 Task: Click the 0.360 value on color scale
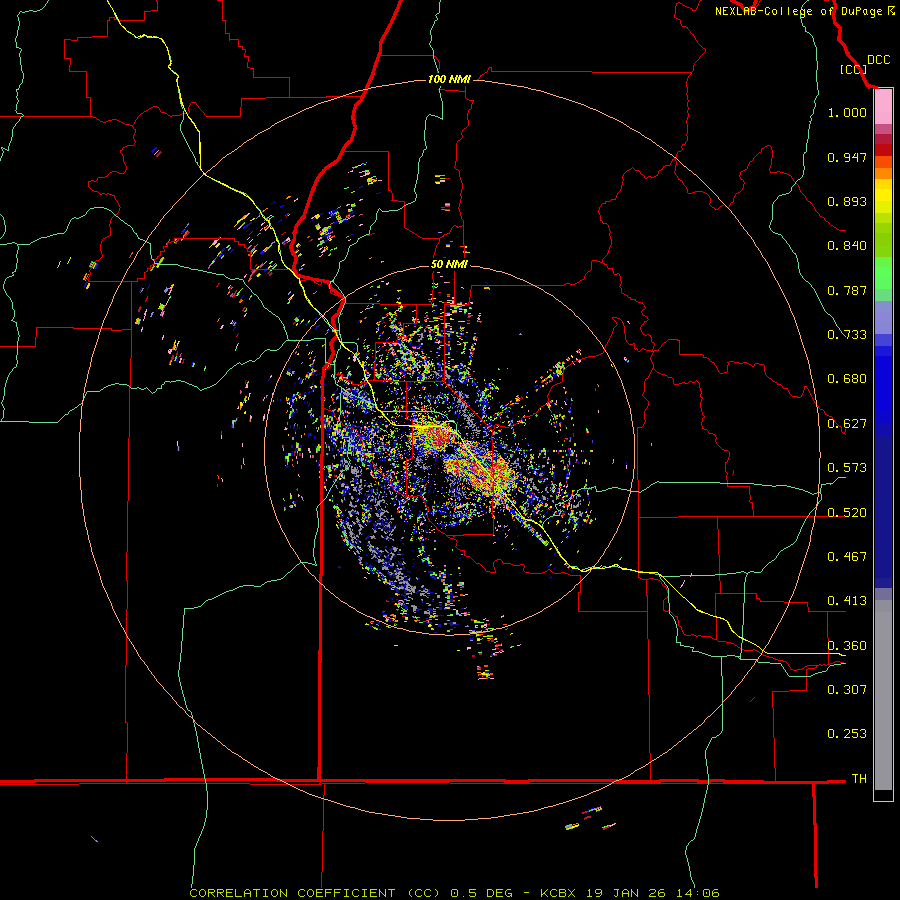click(x=847, y=646)
